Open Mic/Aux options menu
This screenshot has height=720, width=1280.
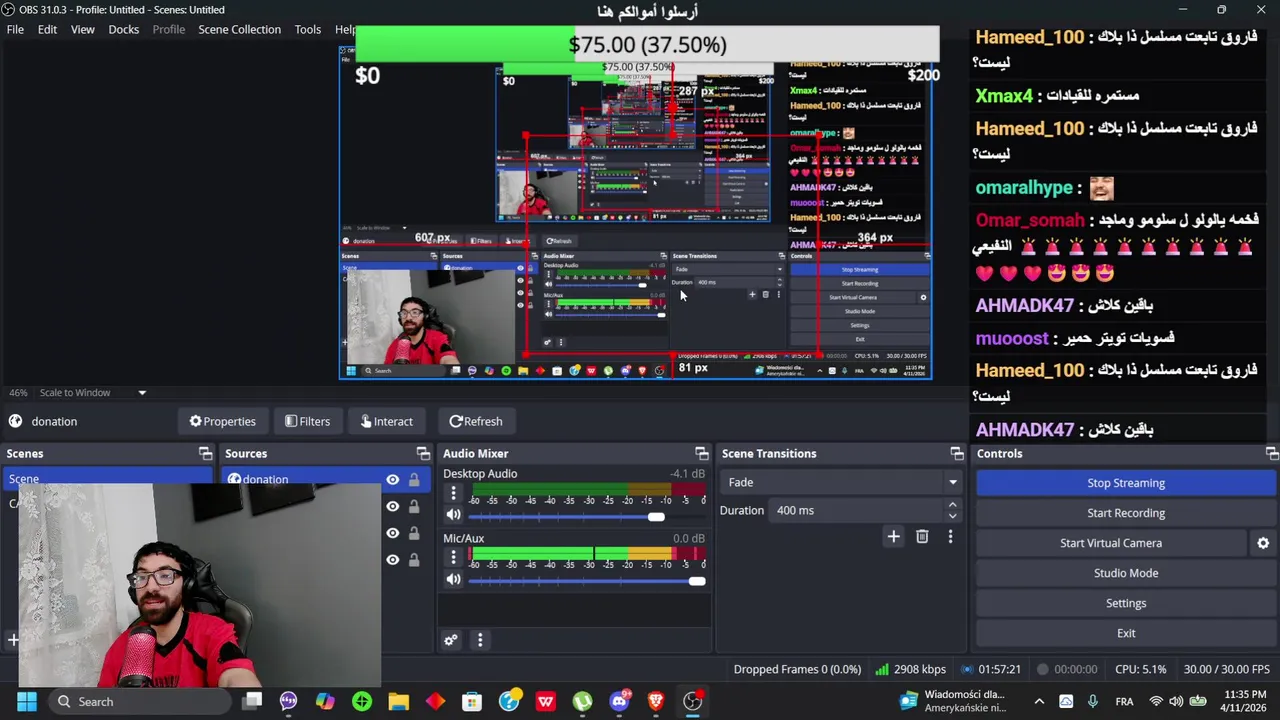(453, 558)
